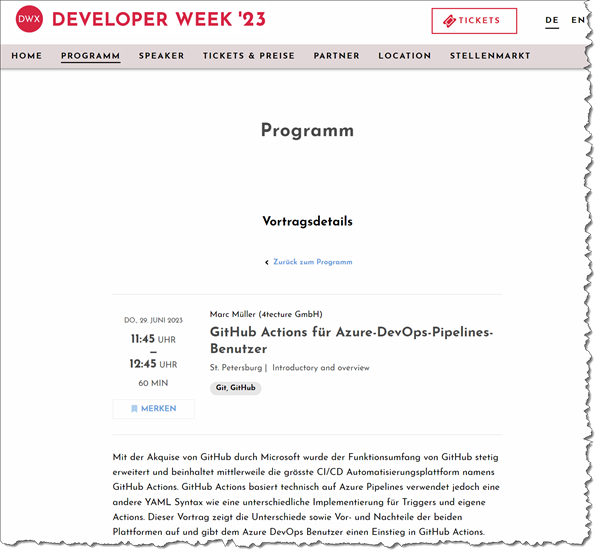Select the Git, GitHub tag
Screen dimensions: 600x555
pos(235,388)
